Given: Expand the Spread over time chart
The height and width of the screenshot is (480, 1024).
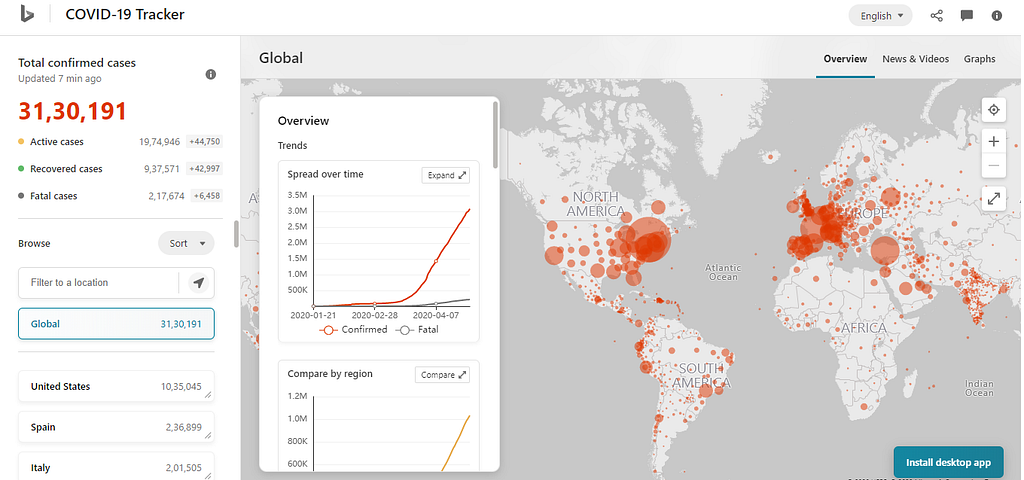Looking at the screenshot, I should [x=447, y=175].
